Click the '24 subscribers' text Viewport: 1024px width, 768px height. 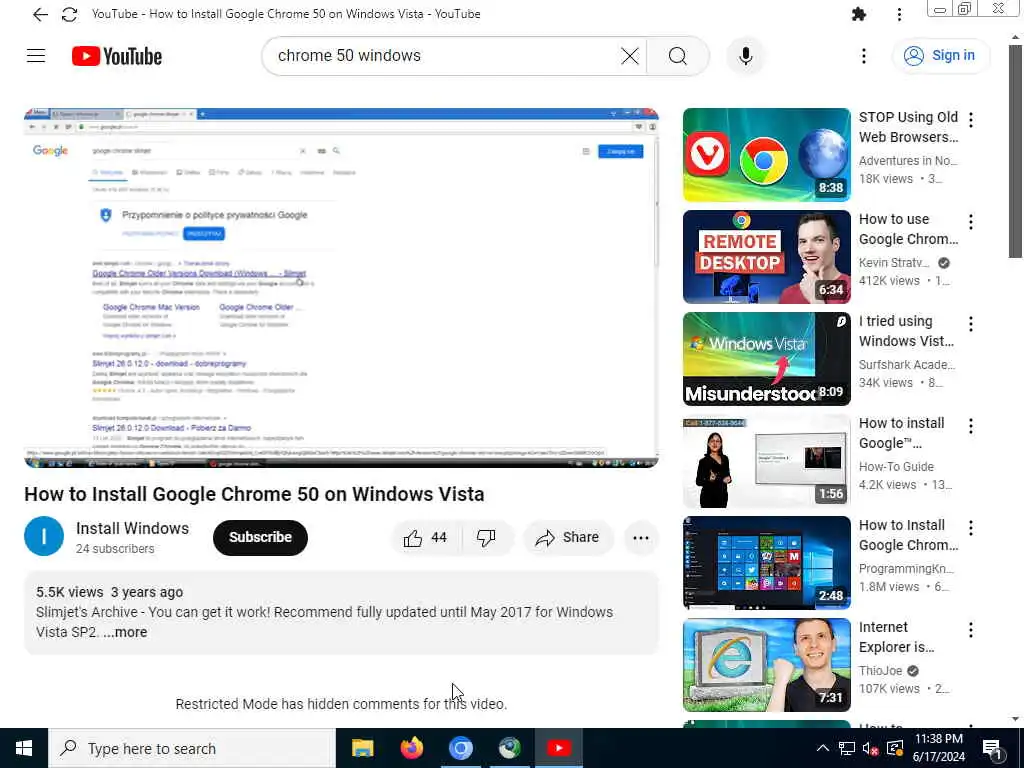pyautogui.click(x=115, y=549)
